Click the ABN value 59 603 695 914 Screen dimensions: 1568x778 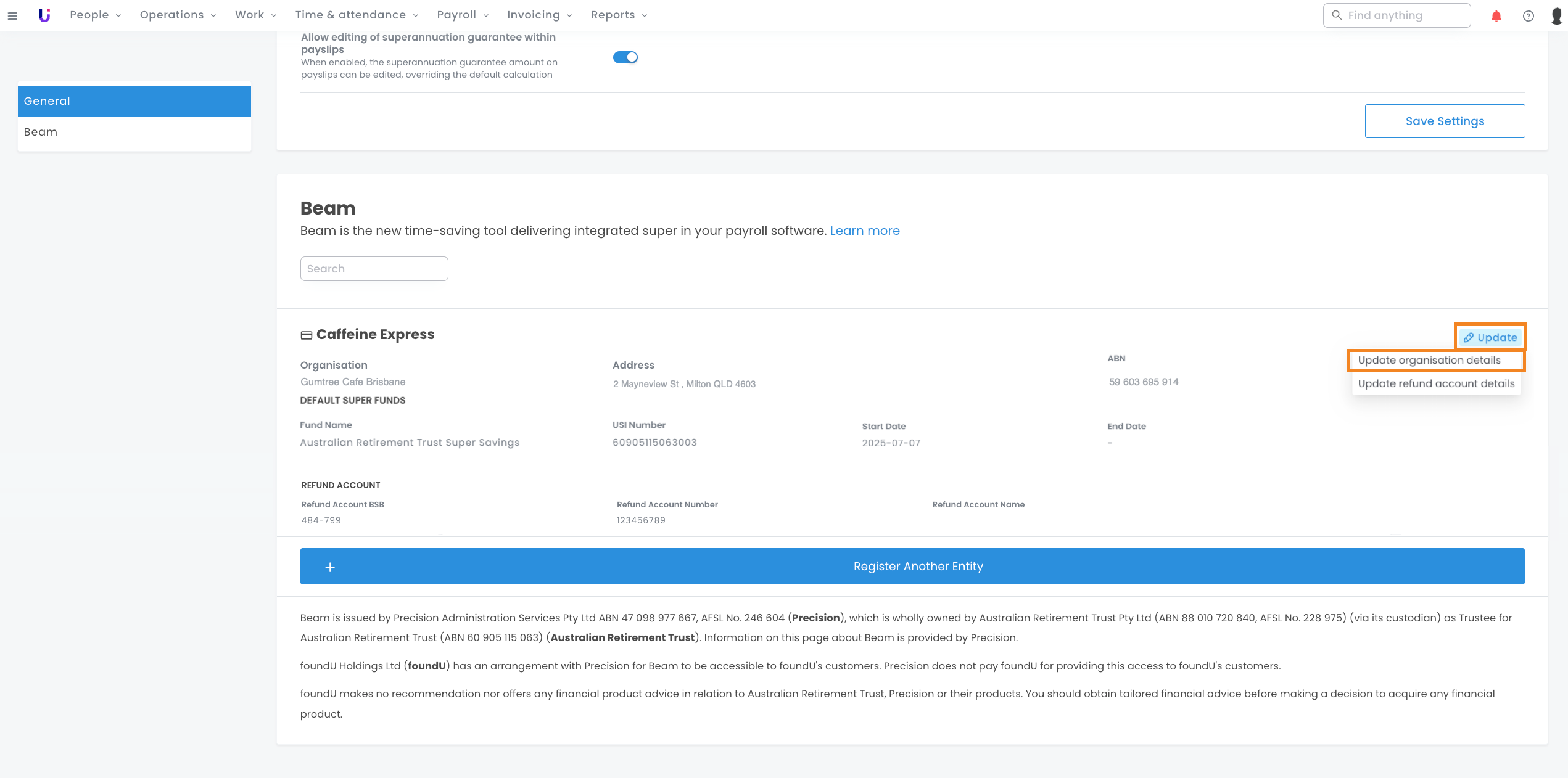tap(1144, 382)
